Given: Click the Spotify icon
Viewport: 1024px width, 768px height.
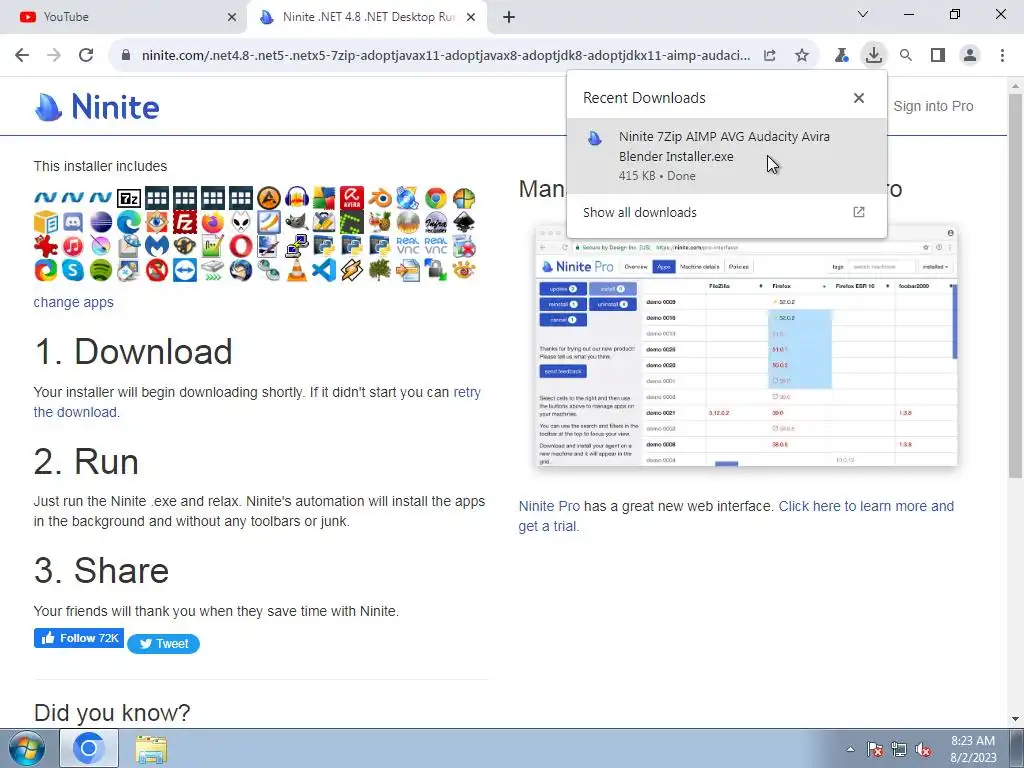Looking at the screenshot, I should pyautogui.click(x=101, y=270).
